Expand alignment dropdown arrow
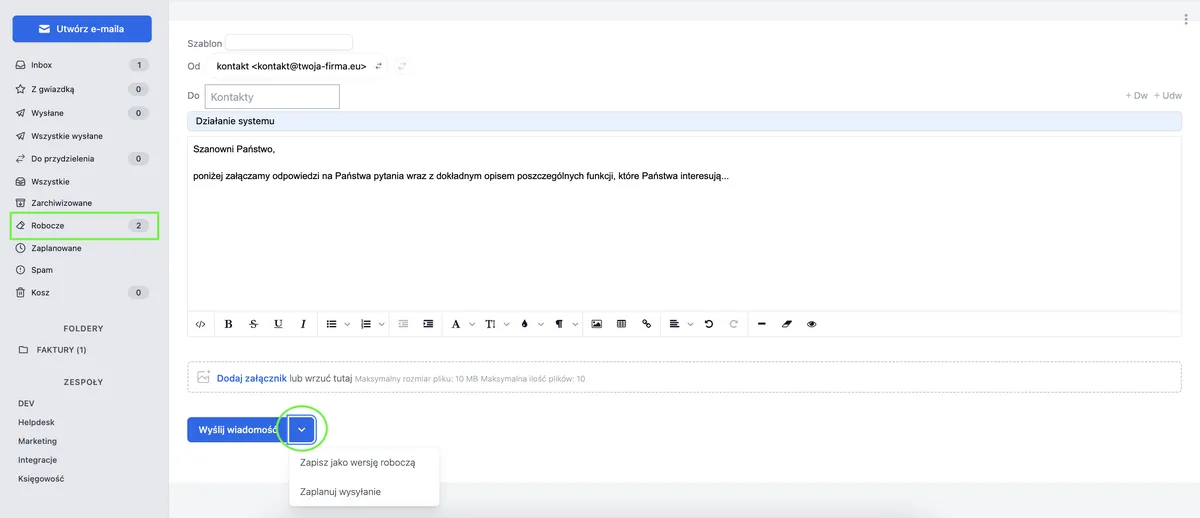The height and width of the screenshot is (518, 1200). [690, 324]
